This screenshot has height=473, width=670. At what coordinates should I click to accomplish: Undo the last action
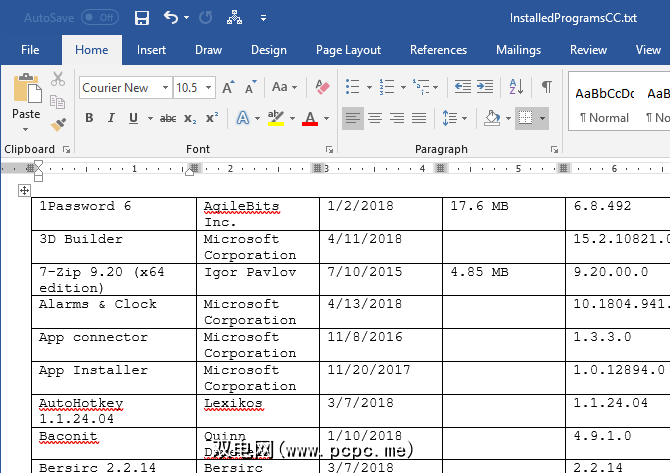[171, 18]
